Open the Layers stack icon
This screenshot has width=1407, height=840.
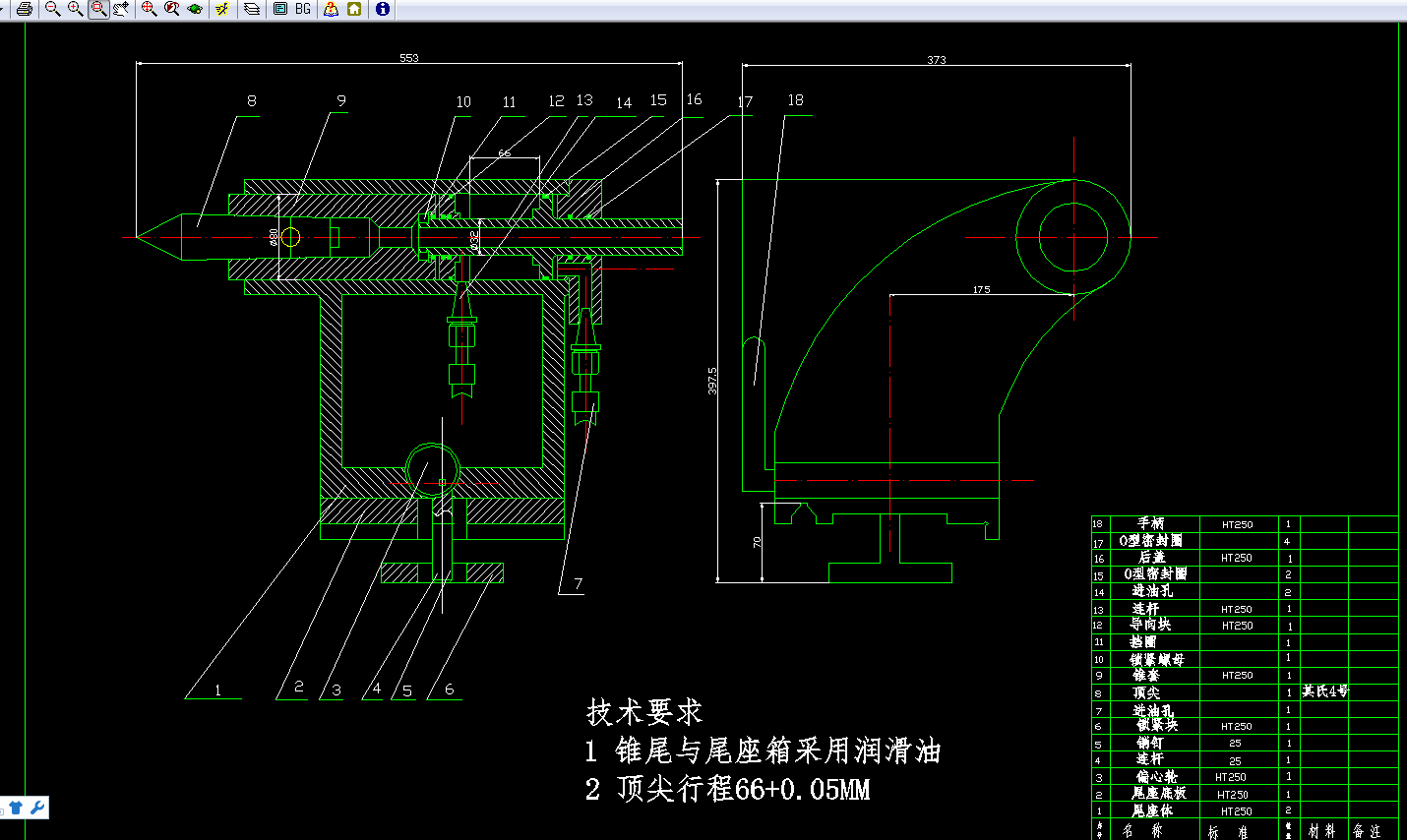pyautogui.click(x=252, y=9)
